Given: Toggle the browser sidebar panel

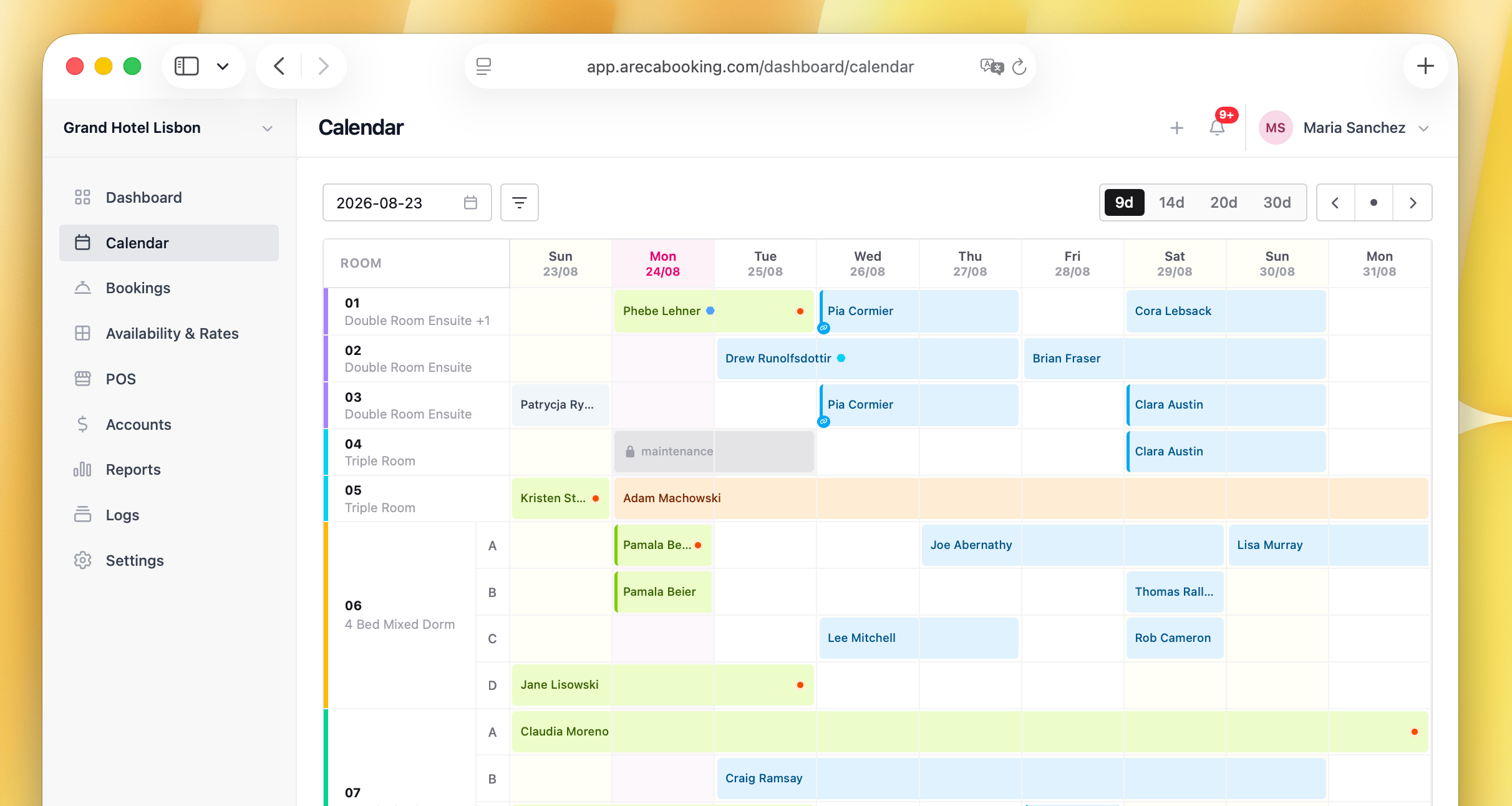Looking at the screenshot, I should 187,66.
